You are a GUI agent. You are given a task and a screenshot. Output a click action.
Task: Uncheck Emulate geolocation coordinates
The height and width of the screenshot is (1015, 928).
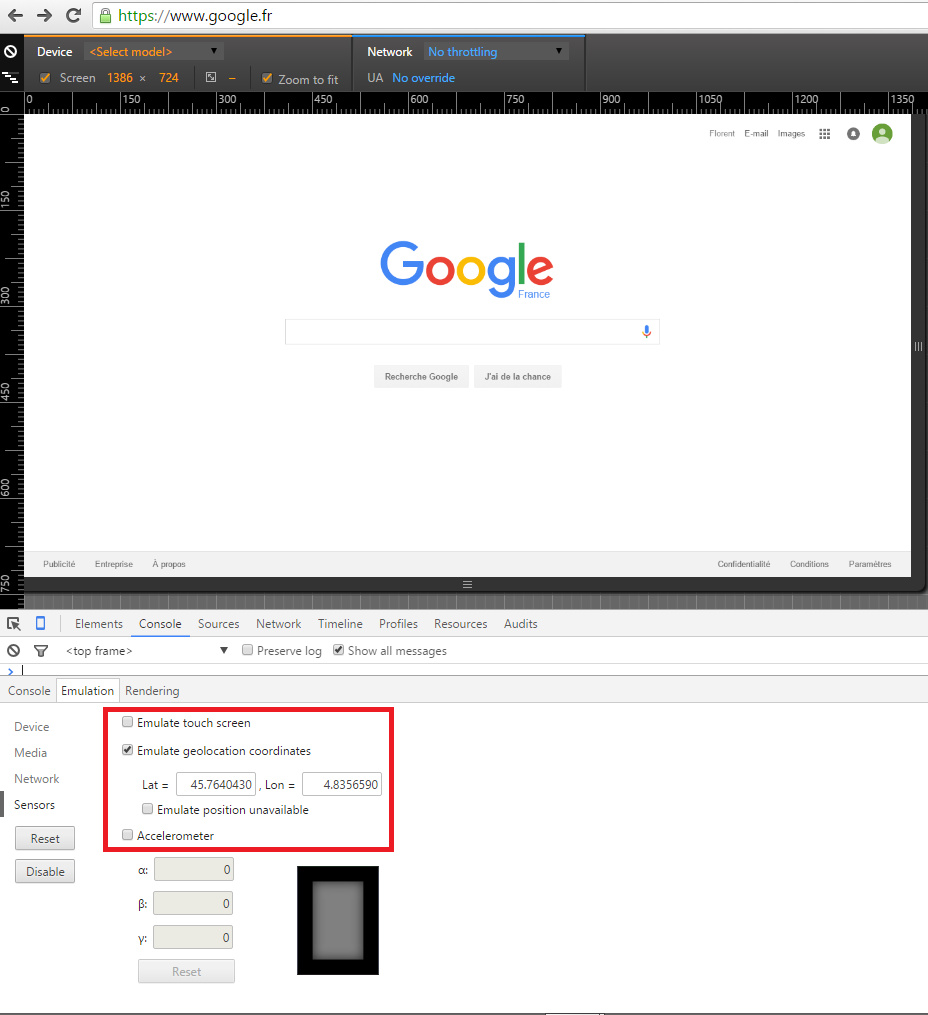coord(127,750)
